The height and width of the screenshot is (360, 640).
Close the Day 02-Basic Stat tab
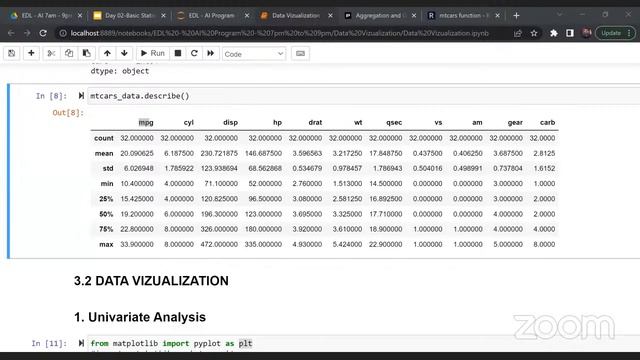pos(163,16)
